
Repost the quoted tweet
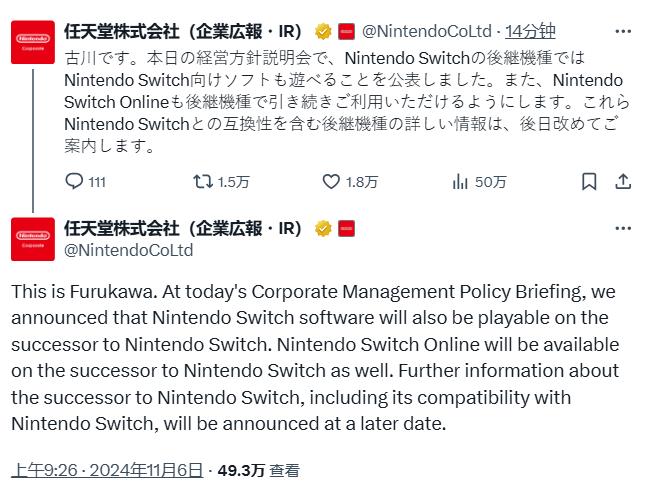pyautogui.click(x=203, y=181)
